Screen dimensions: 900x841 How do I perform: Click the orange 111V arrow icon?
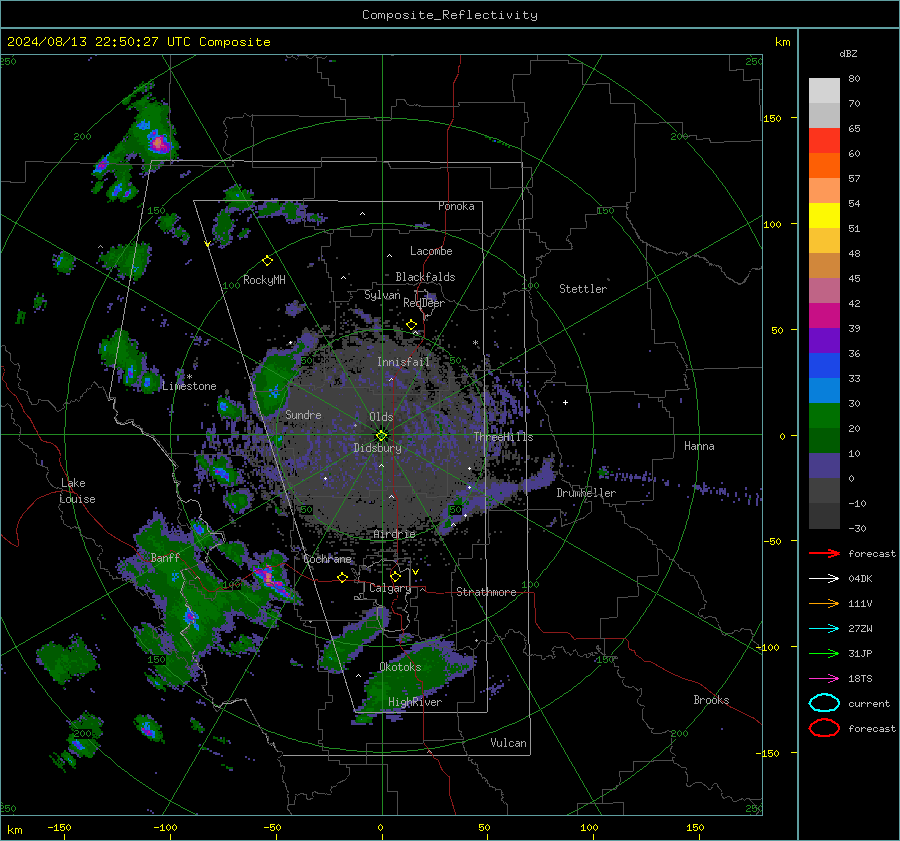click(x=824, y=603)
